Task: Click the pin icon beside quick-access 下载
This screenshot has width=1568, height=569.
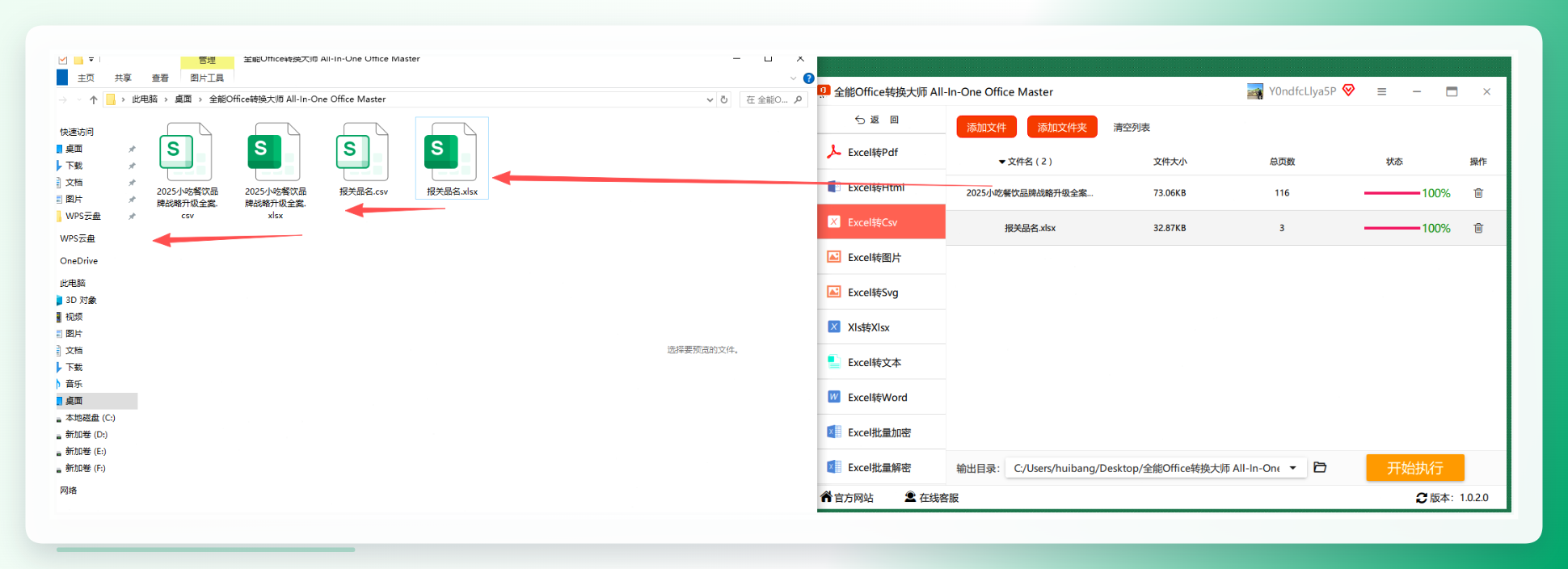Action: (132, 166)
